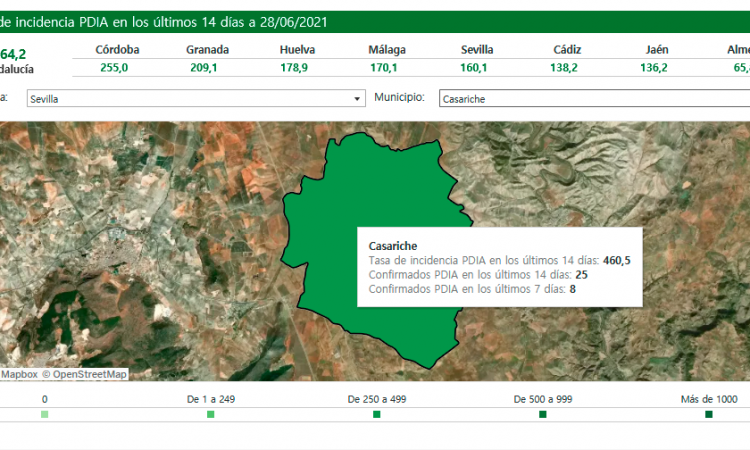Click the Málaga province column
This screenshot has height=450, width=750.
(x=387, y=58)
